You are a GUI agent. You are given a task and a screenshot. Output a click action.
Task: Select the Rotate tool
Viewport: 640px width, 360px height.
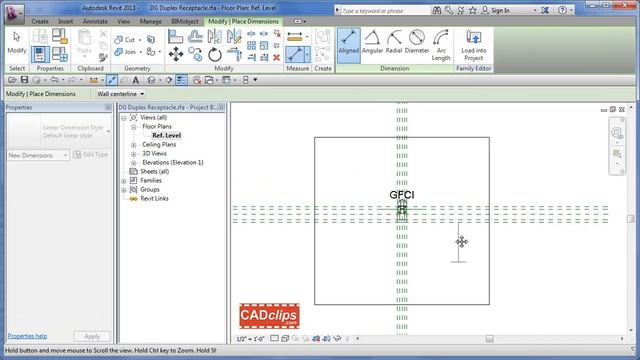pos(215,54)
